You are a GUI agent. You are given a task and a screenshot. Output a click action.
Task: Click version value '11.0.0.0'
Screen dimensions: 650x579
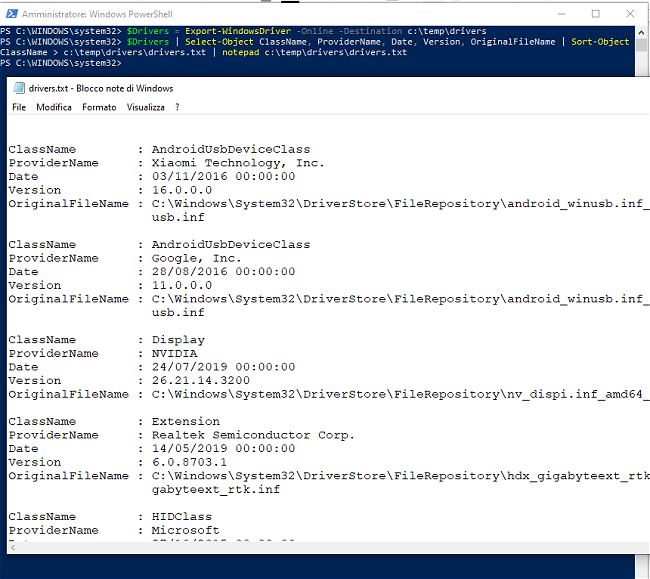point(182,286)
